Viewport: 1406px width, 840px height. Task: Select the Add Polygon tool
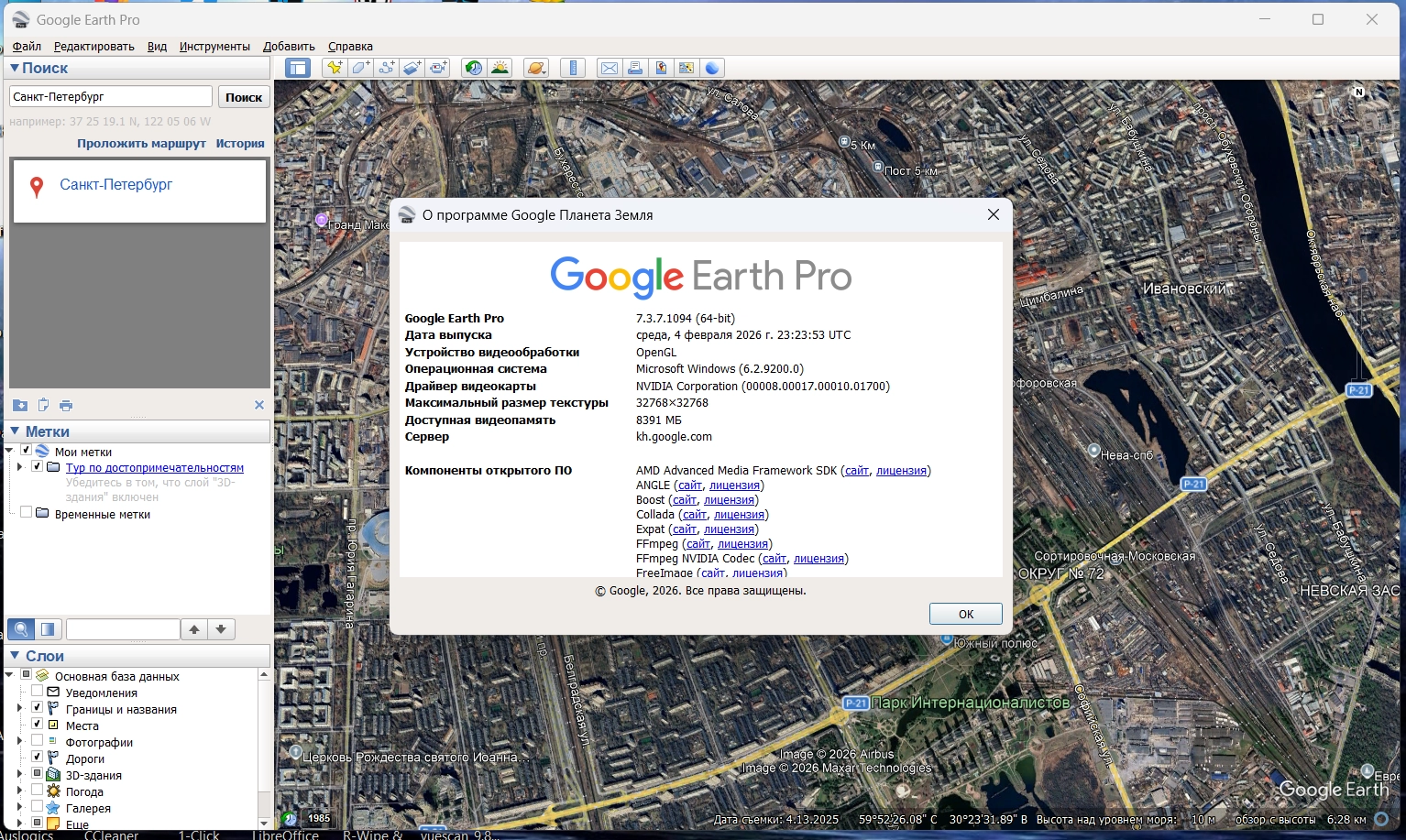coord(360,68)
